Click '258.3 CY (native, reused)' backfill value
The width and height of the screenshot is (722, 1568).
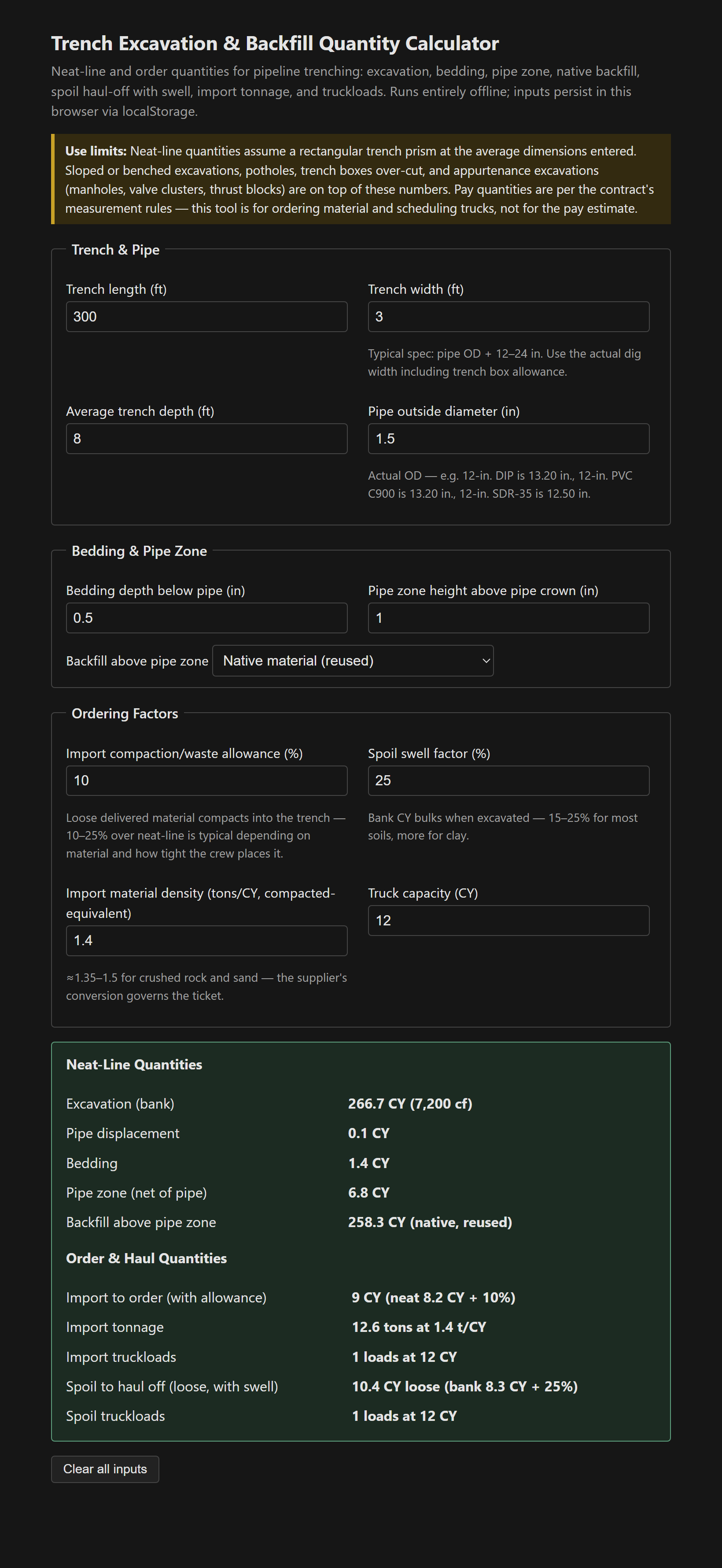pyautogui.click(x=430, y=1222)
